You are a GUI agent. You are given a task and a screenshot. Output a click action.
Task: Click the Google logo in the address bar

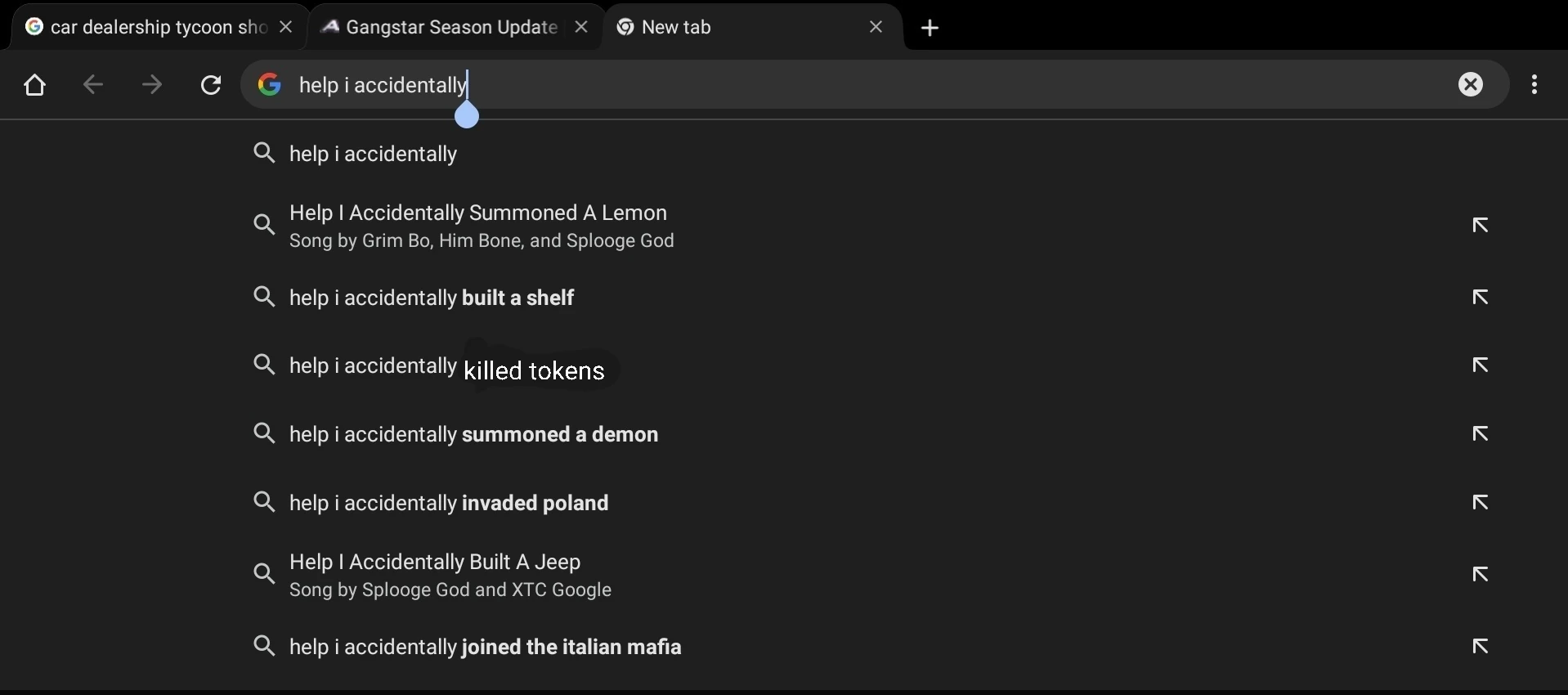click(270, 85)
